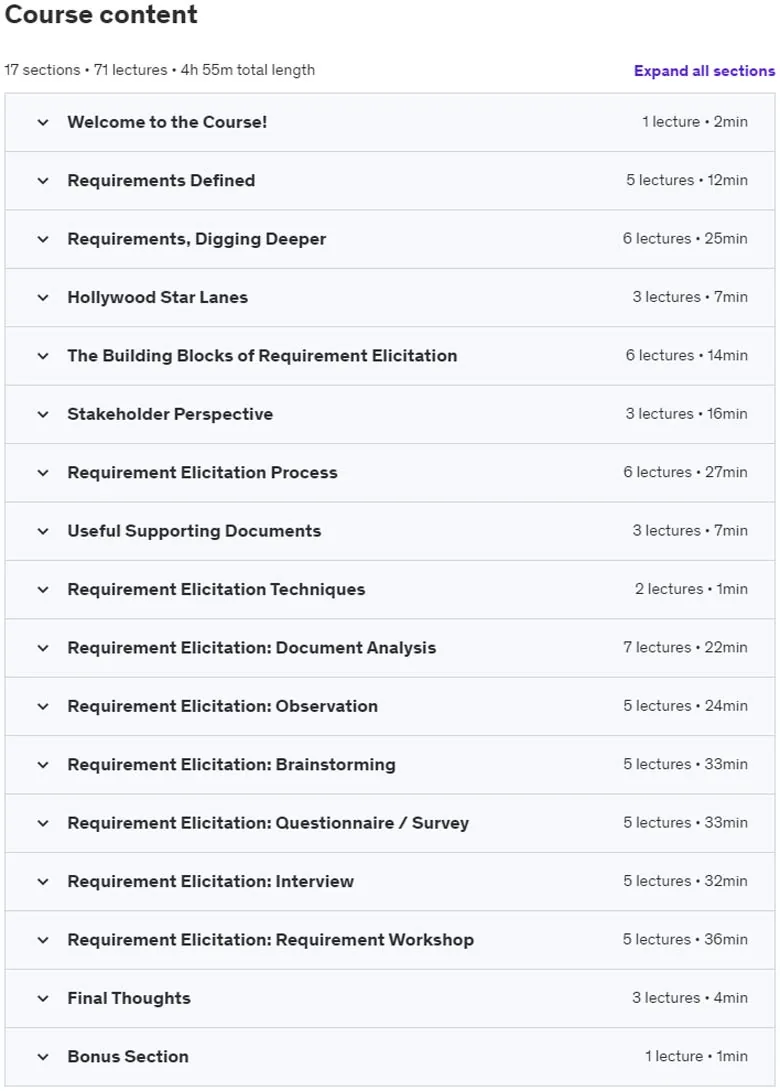The height and width of the screenshot is (1091, 780).
Task: Click chevron beside Requirements, Digging Deeper
Action: (43, 239)
